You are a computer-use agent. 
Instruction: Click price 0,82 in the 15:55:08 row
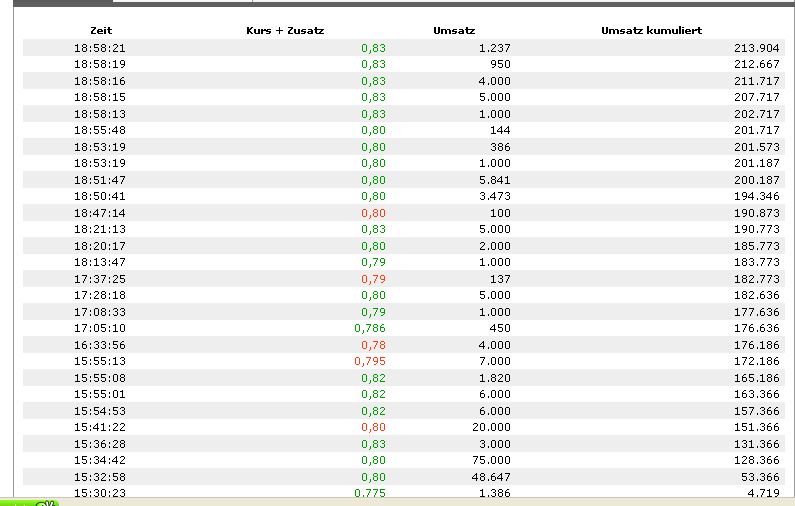[374, 377]
